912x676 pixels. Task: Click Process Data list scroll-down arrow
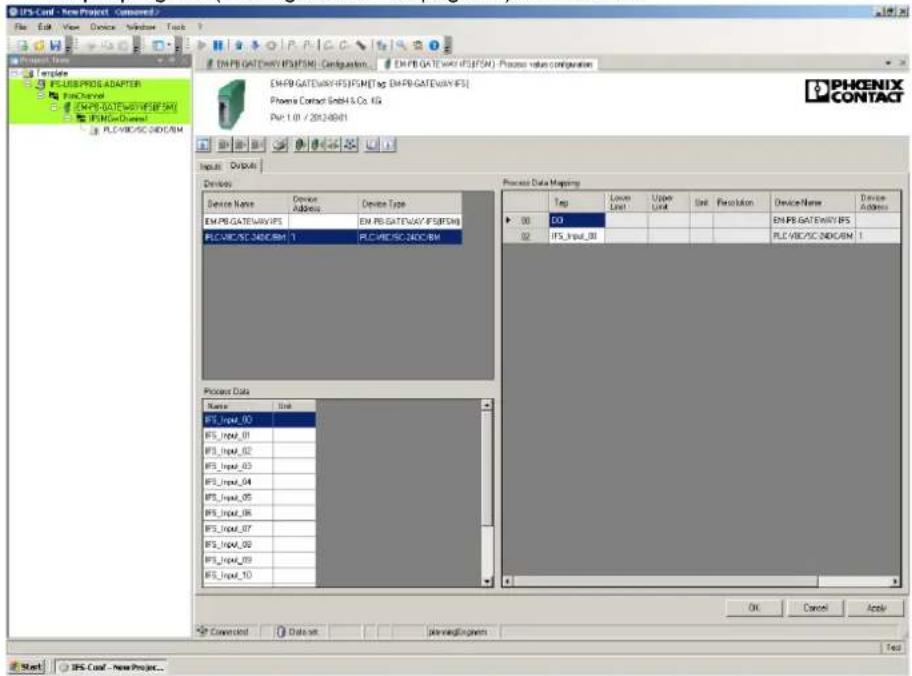pos(487,581)
